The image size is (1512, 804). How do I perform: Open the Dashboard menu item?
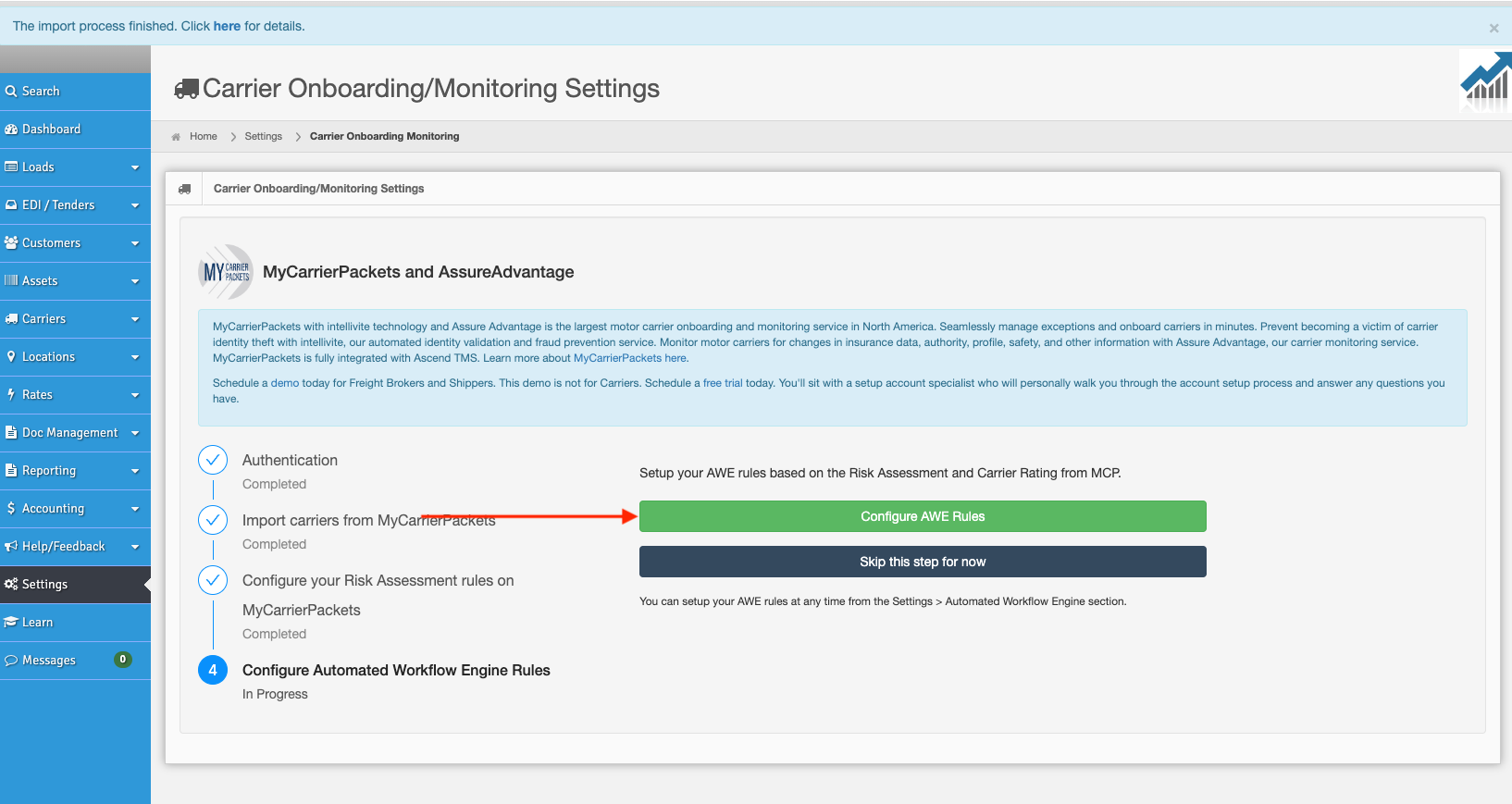(75, 129)
